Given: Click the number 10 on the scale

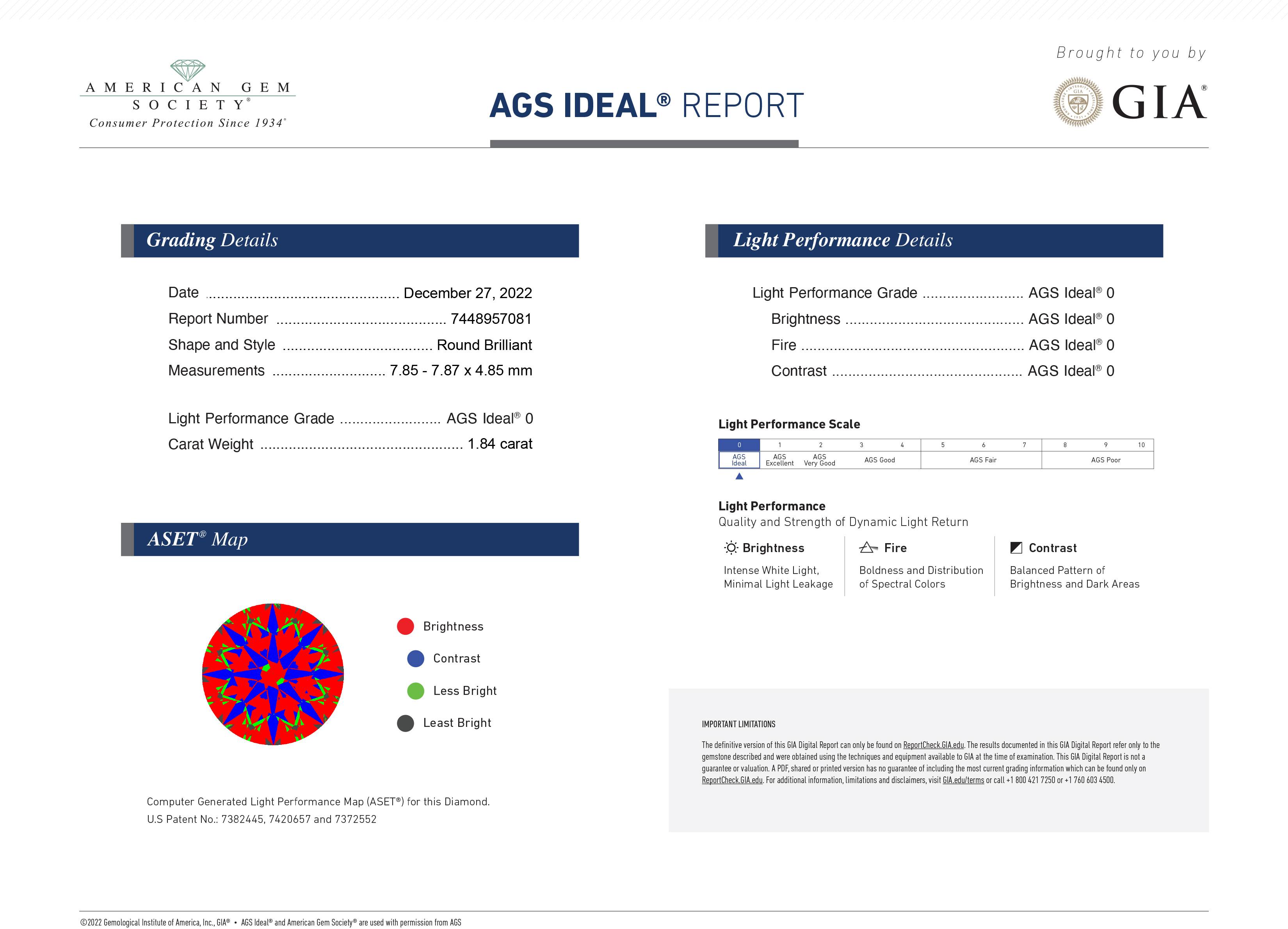Looking at the screenshot, I should (1142, 445).
